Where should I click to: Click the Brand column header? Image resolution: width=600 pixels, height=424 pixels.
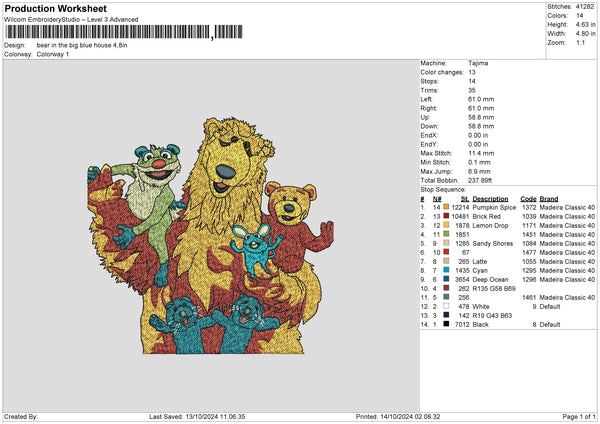[549, 199]
